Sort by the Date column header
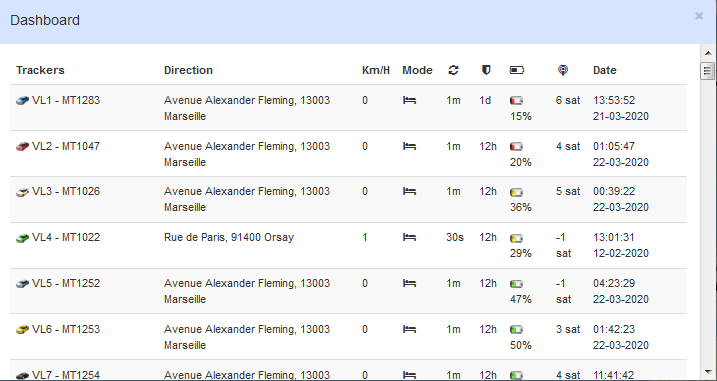This screenshot has height=381, width=717. [605, 70]
